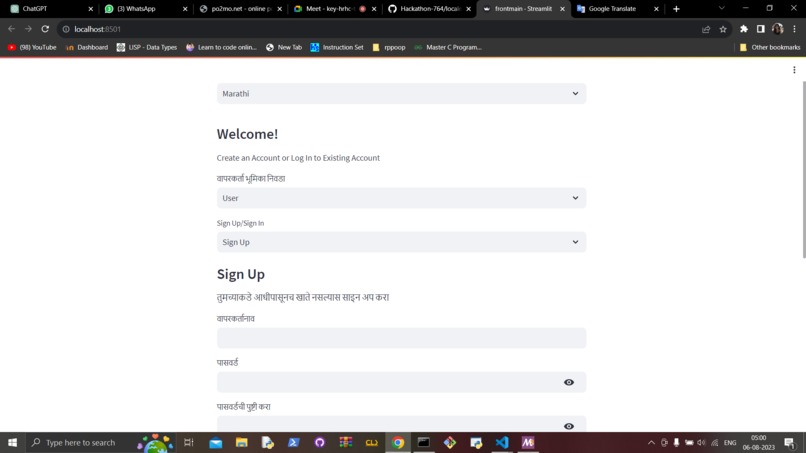Show hidden system tray icons

(651, 442)
